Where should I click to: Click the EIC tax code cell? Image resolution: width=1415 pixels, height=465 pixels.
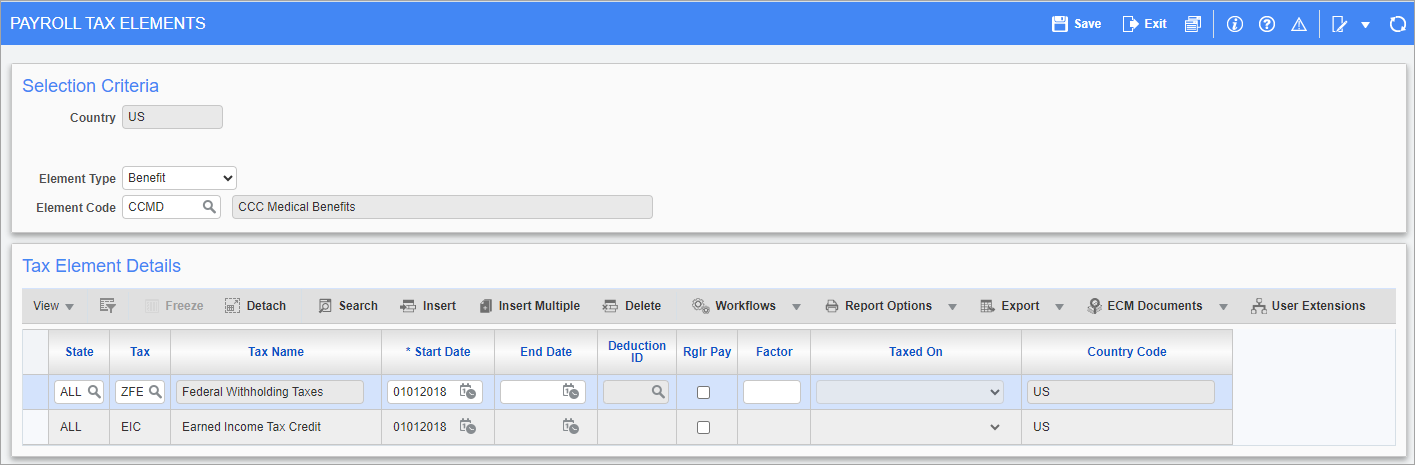pyautogui.click(x=140, y=427)
